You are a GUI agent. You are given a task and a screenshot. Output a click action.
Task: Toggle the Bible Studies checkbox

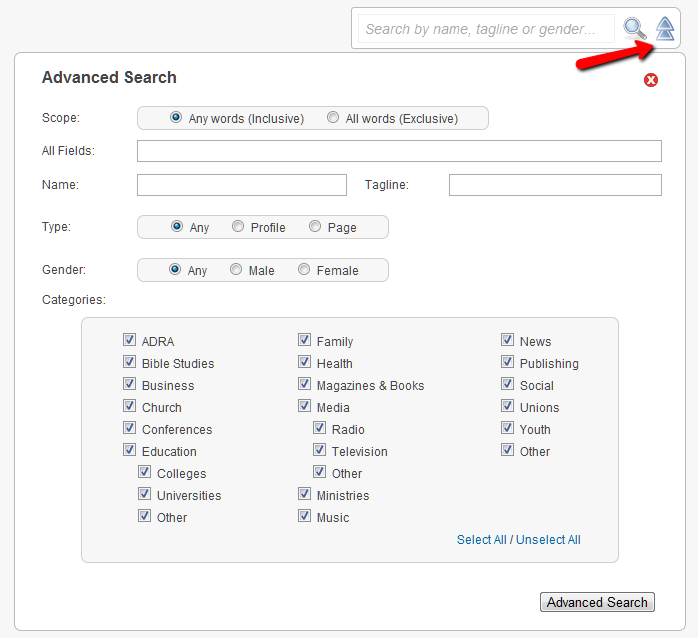(130, 362)
